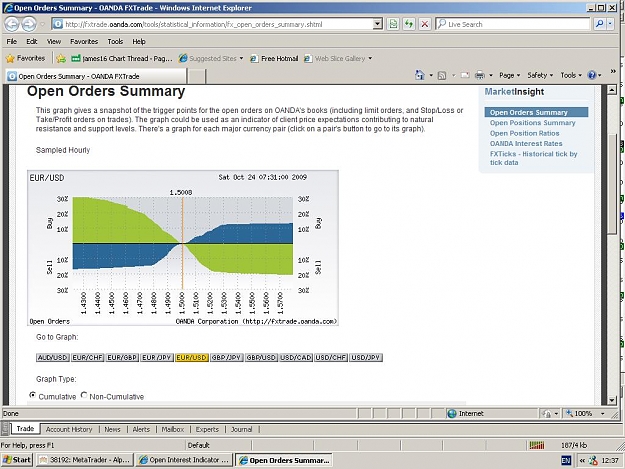Switch to the Account History terminal tab
The image size is (625, 469).
(x=69, y=429)
